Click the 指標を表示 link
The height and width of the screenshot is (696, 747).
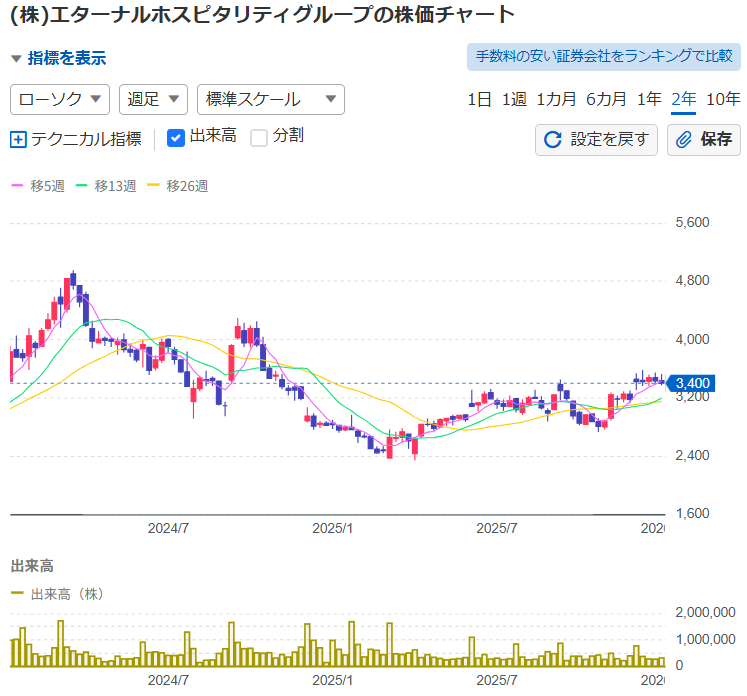coord(67,59)
